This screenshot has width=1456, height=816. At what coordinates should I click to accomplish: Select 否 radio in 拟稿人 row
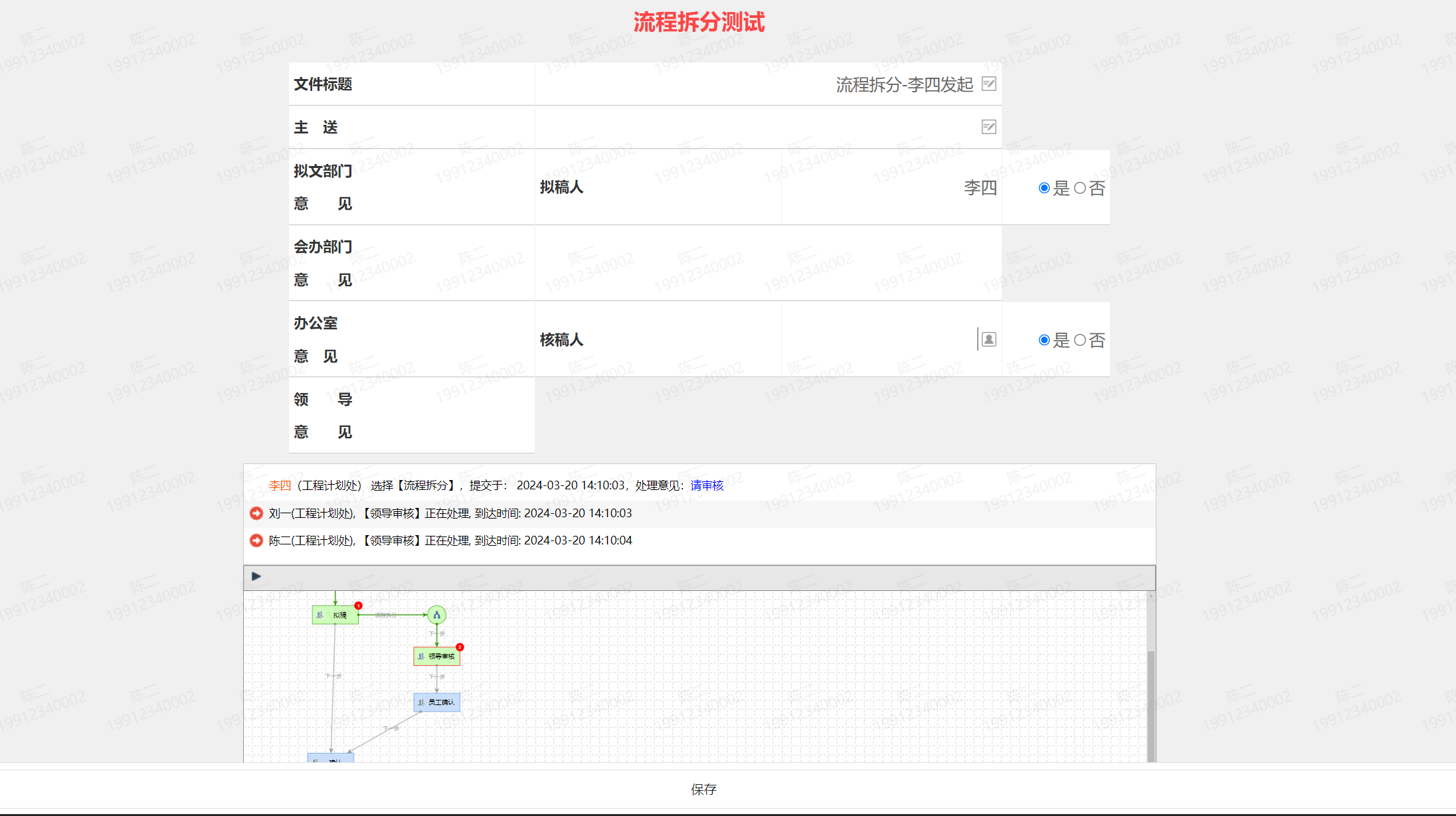pyautogui.click(x=1080, y=189)
